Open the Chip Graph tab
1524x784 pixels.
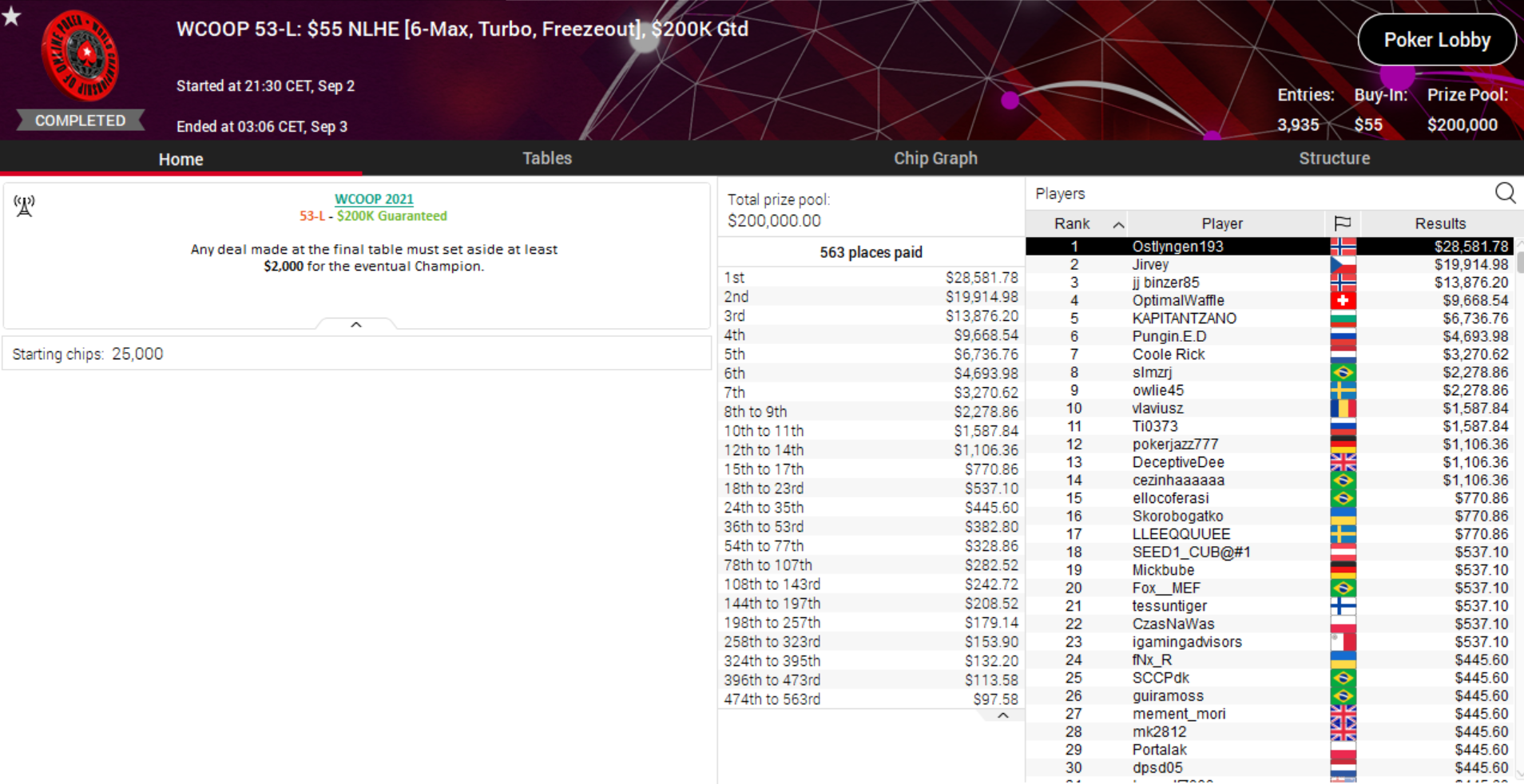coord(935,158)
